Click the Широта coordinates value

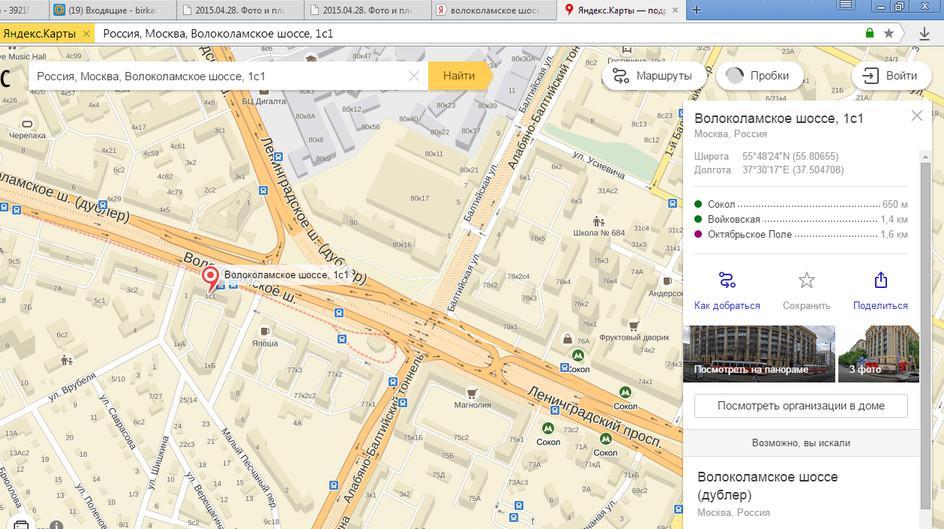[790, 156]
